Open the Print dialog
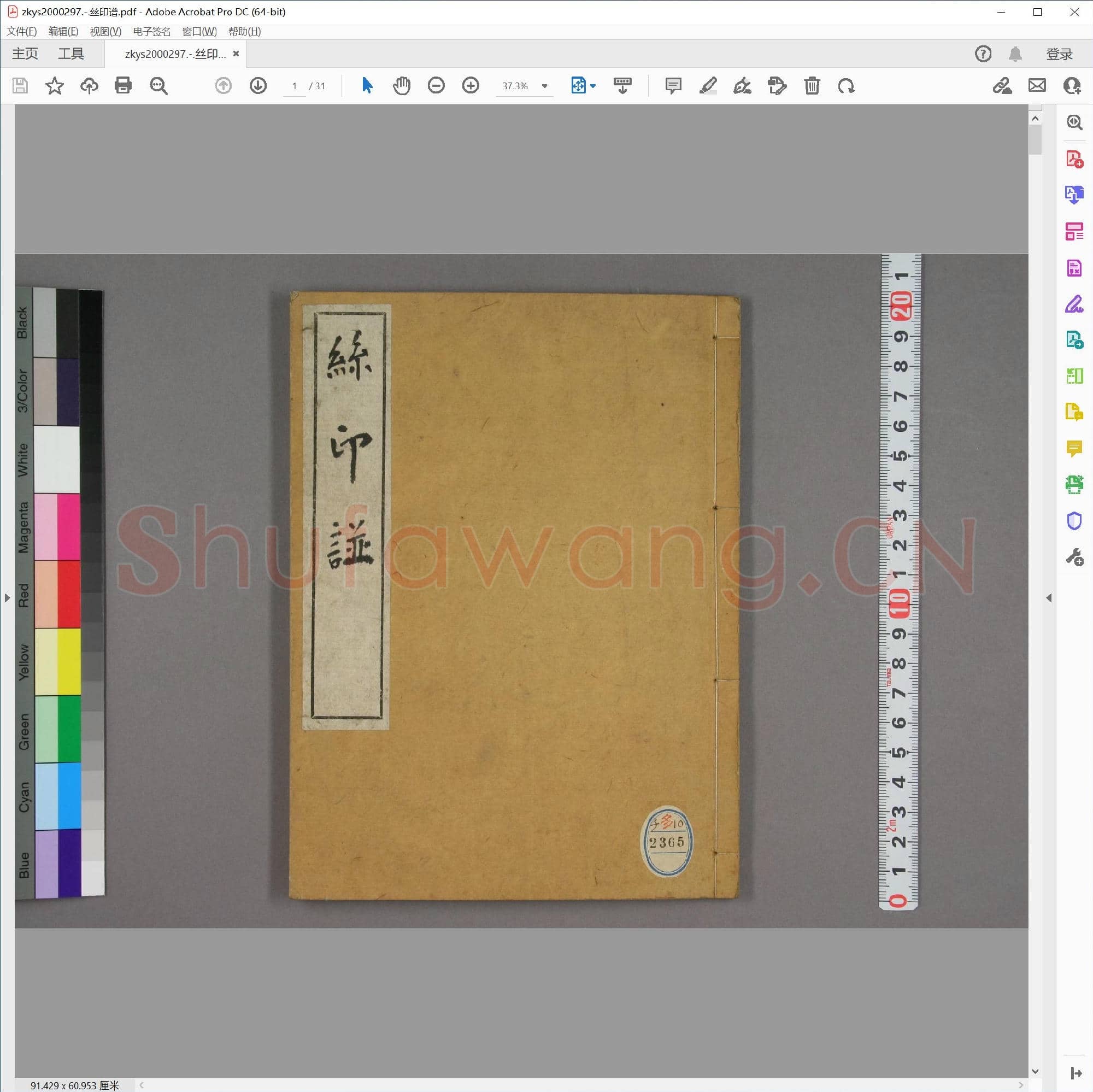The height and width of the screenshot is (1092, 1093). tap(124, 85)
